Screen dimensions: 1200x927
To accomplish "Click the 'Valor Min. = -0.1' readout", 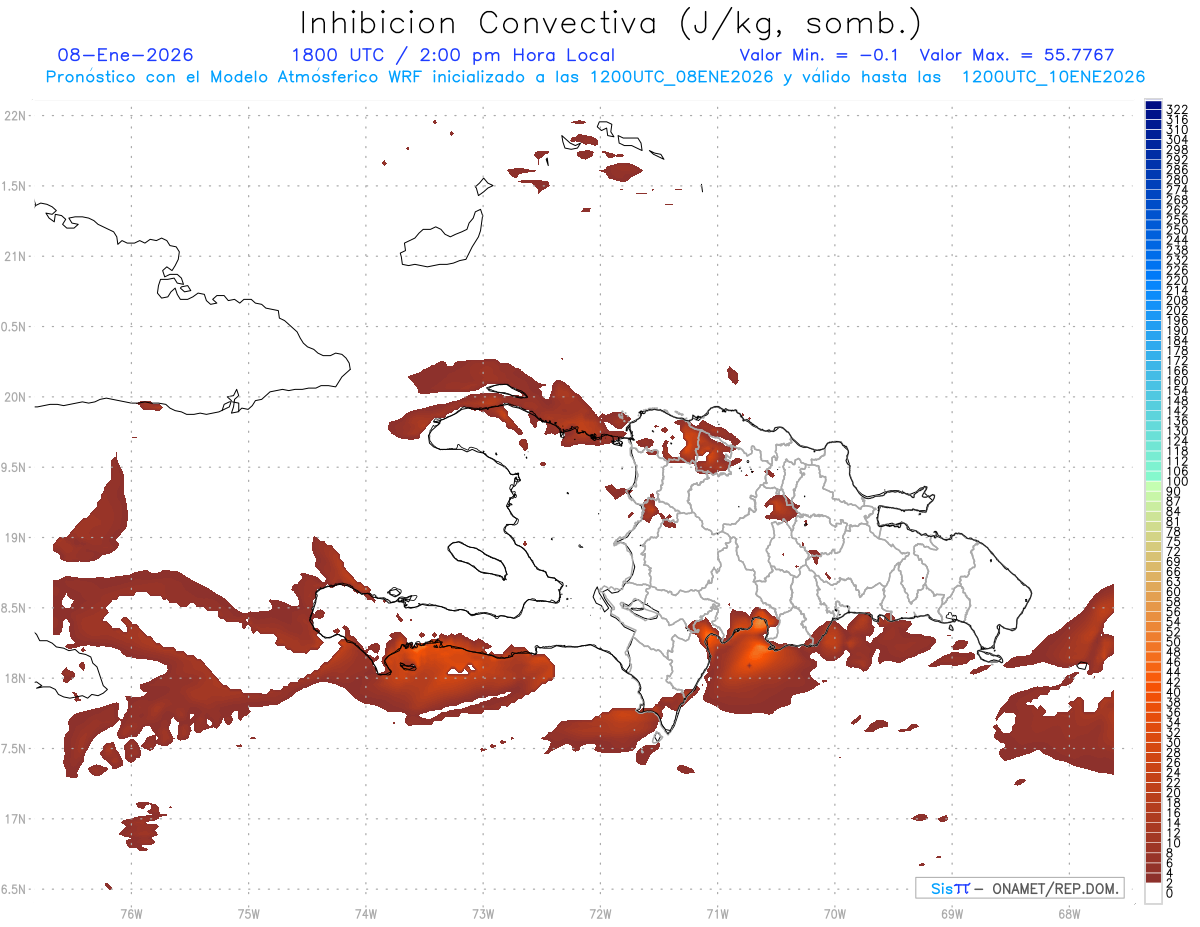I will (x=819, y=55).
